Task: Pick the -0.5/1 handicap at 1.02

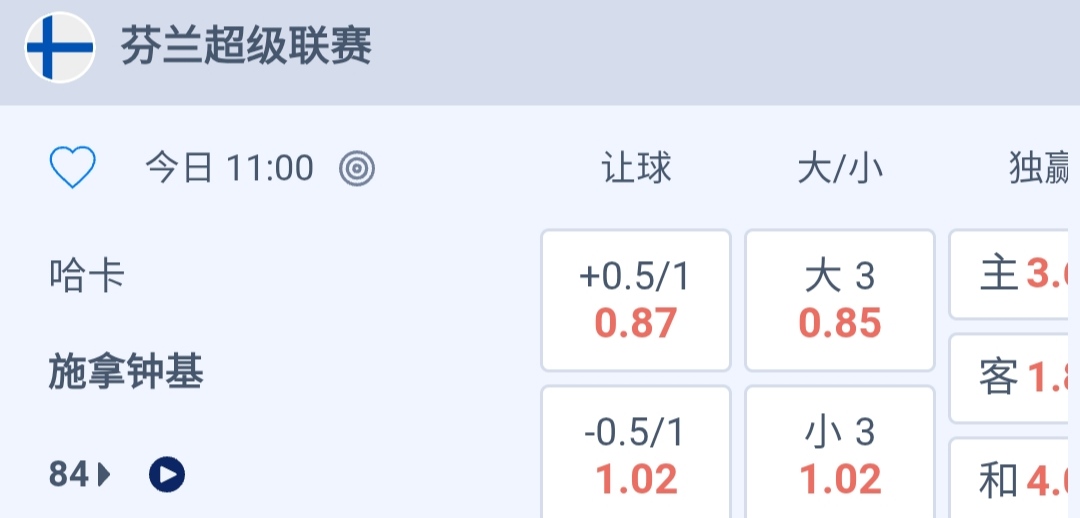Action: [x=636, y=455]
